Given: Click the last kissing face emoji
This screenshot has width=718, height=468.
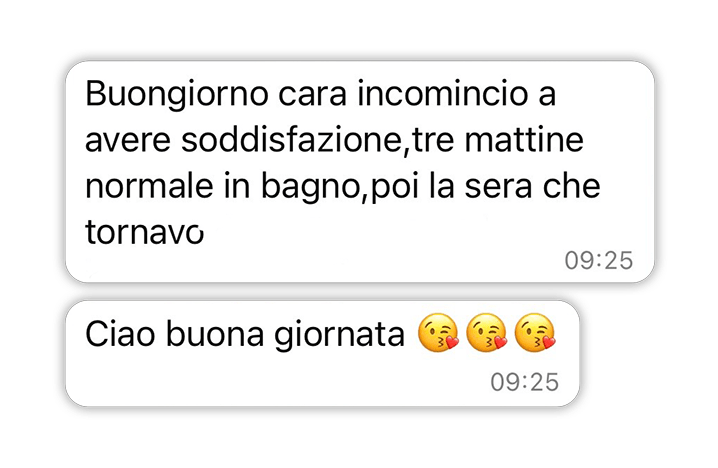Looking at the screenshot, I should click(535, 333).
